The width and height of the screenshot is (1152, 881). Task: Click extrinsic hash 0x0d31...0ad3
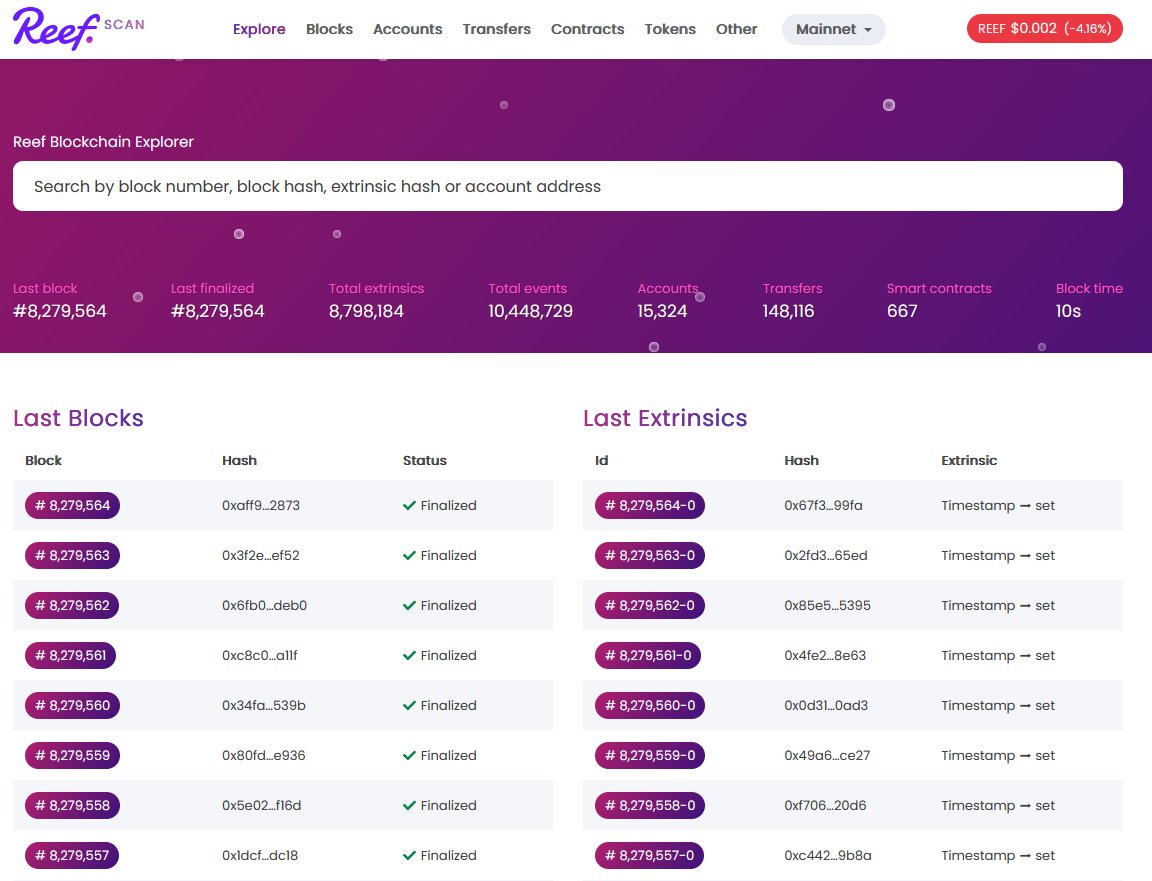pos(826,705)
